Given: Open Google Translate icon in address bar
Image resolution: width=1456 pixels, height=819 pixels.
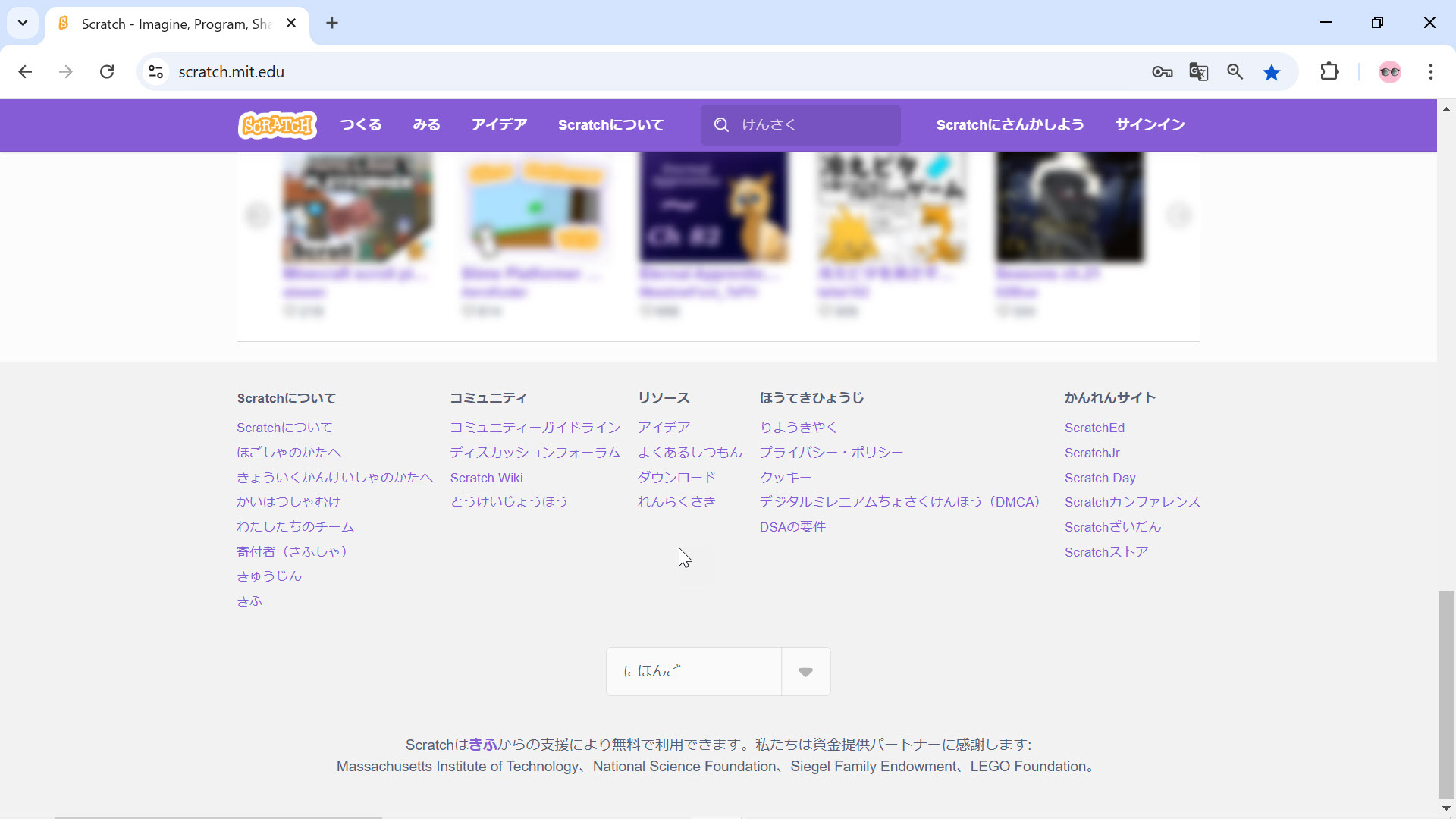Looking at the screenshot, I should pos(1198,72).
